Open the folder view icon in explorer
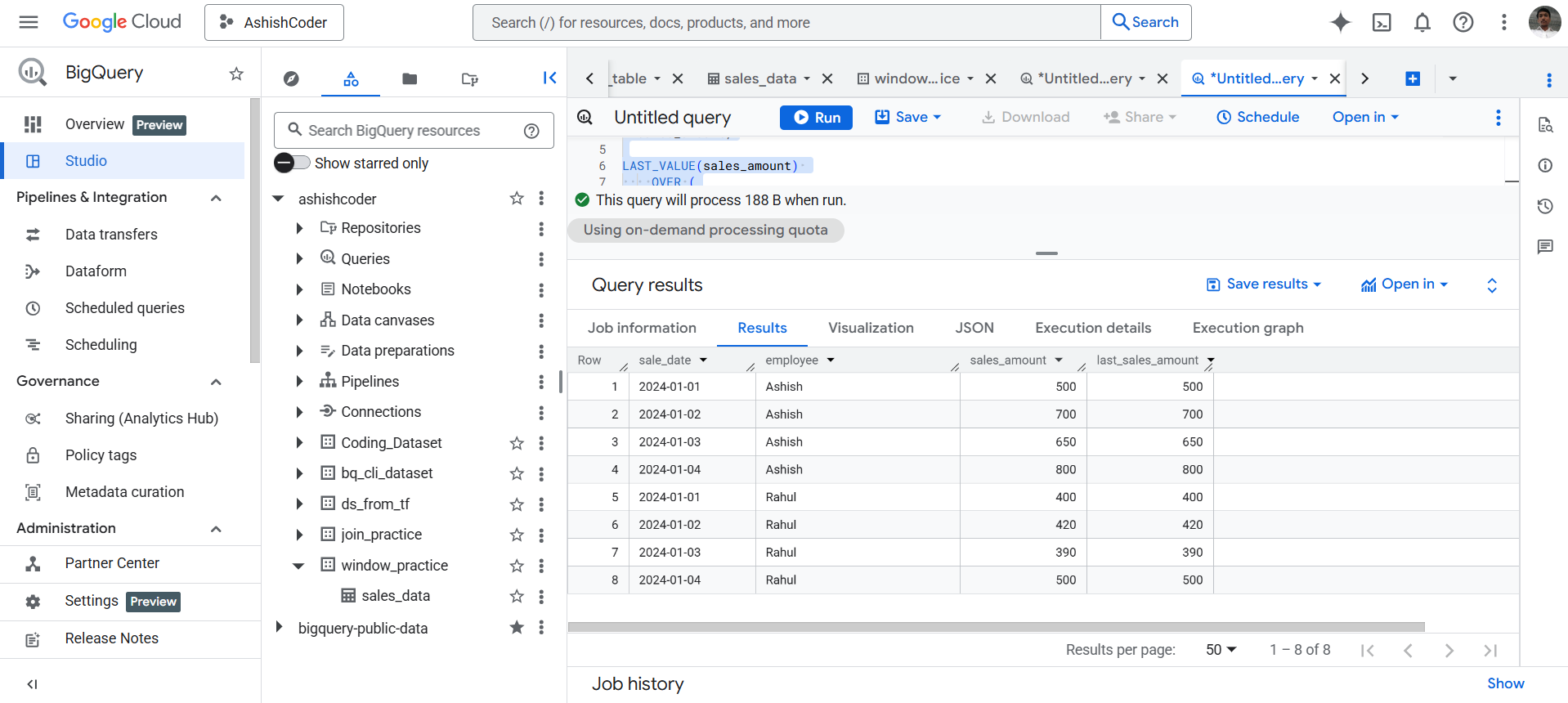The image size is (1568, 703). pyautogui.click(x=410, y=78)
